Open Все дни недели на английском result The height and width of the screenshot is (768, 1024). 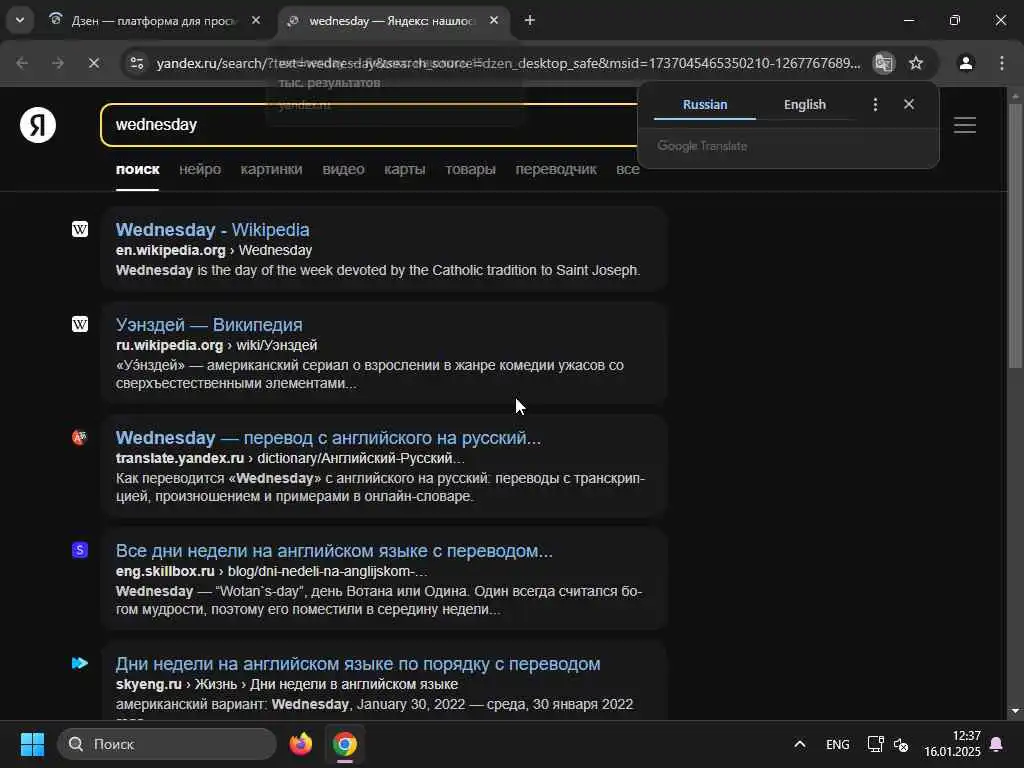point(334,551)
